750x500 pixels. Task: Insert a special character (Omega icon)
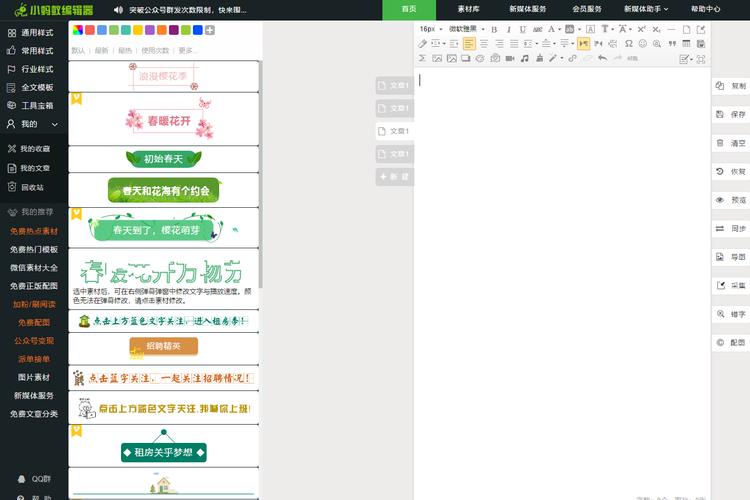629,44
